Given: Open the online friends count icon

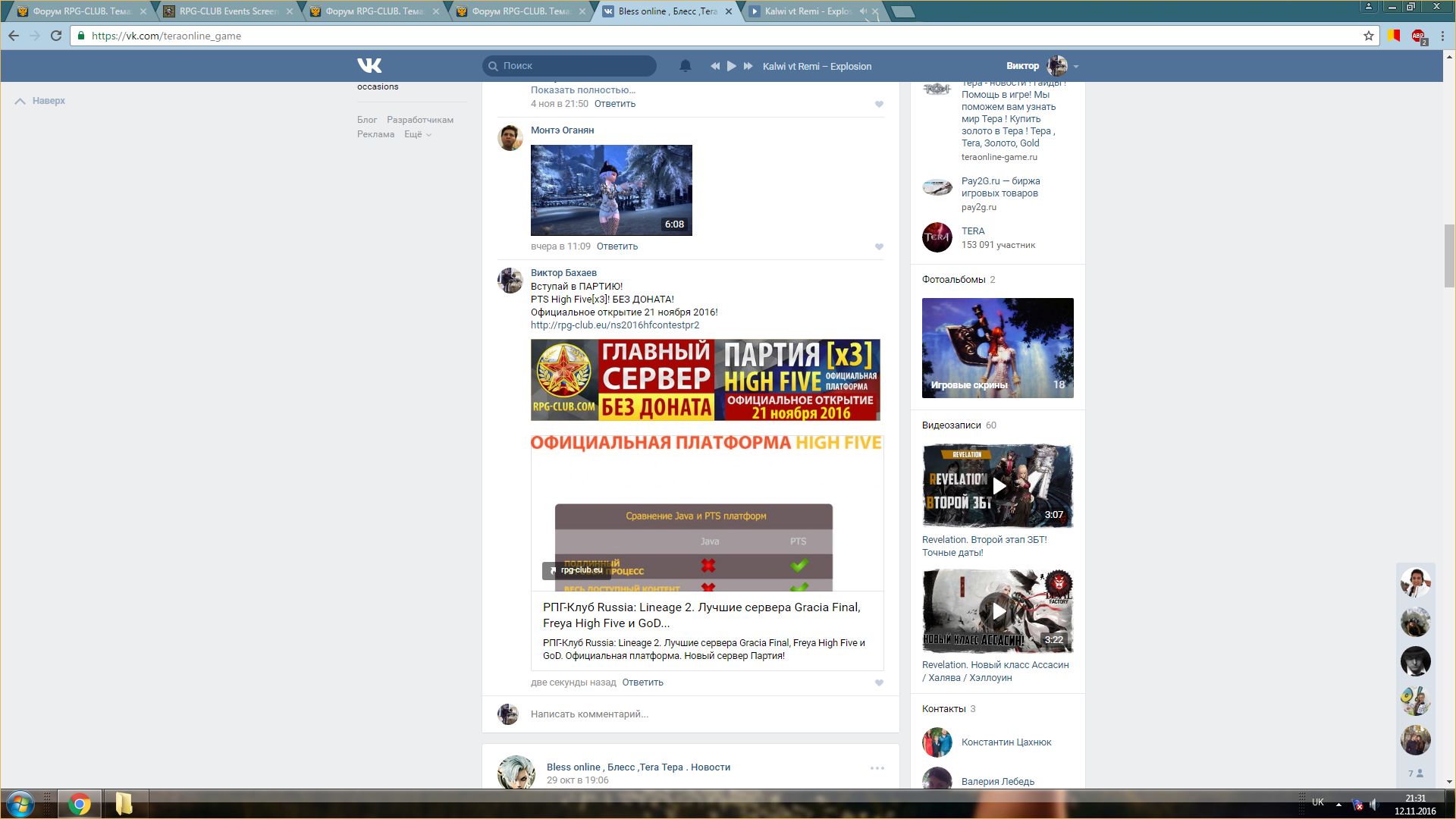Looking at the screenshot, I should click(x=1415, y=773).
